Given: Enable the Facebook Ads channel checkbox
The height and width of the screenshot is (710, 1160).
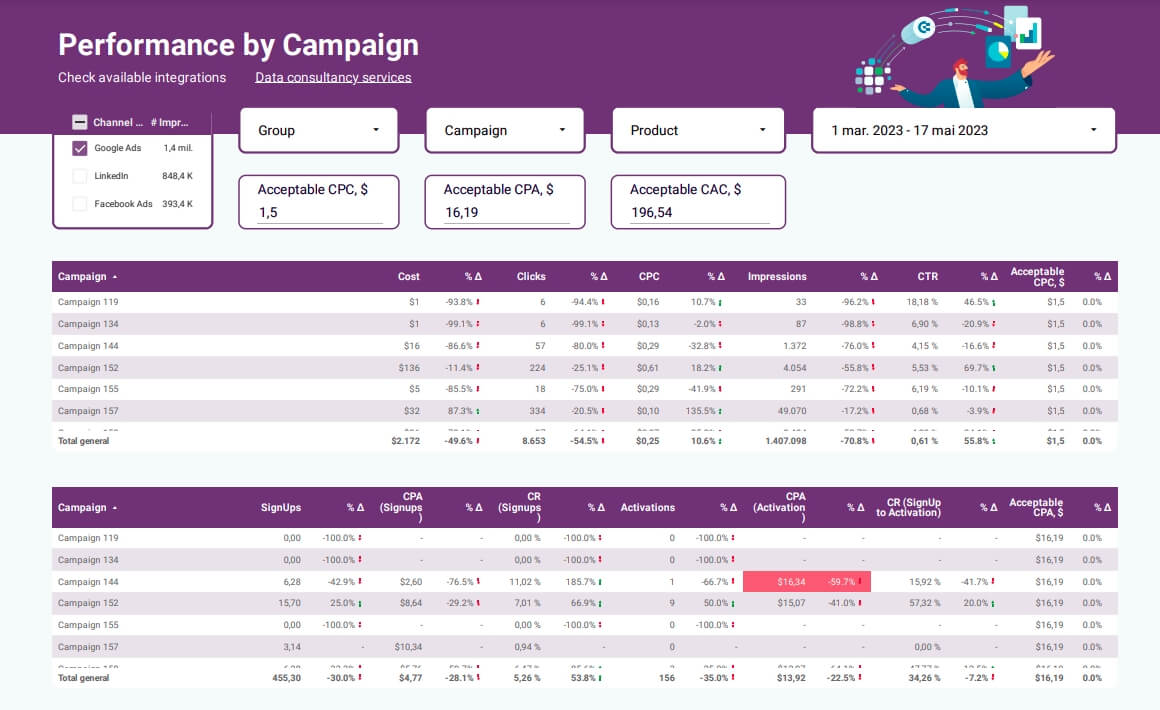Looking at the screenshot, I should pyautogui.click(x=79, y=203).
